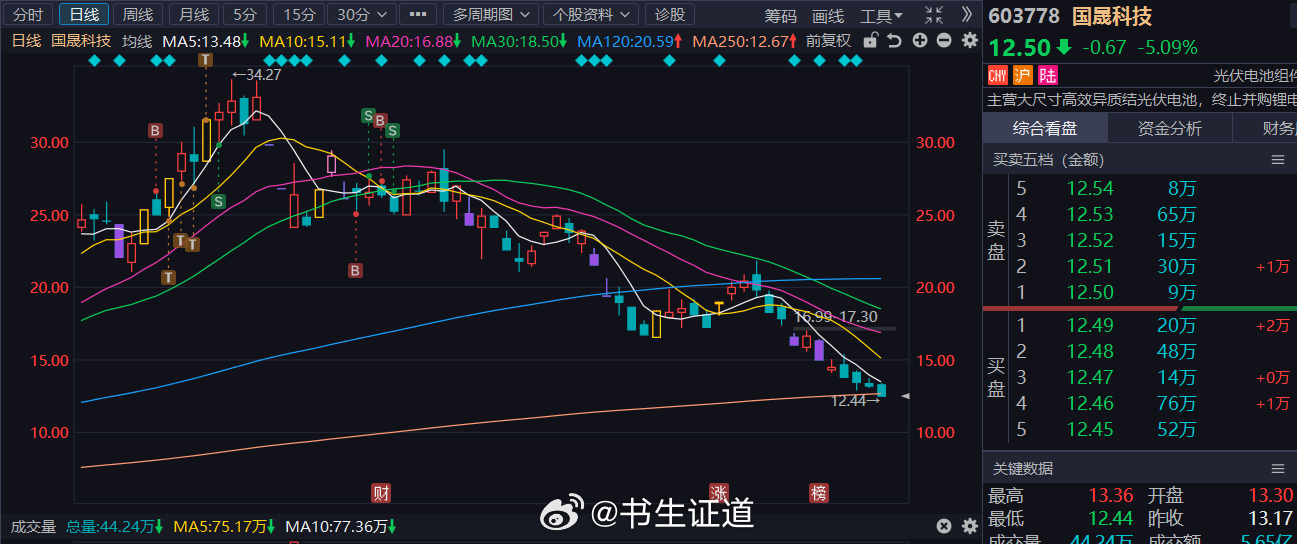The image size is (1297, 544).
Task: Open volume sub-chart settings gear
Action: pos(969,526)
